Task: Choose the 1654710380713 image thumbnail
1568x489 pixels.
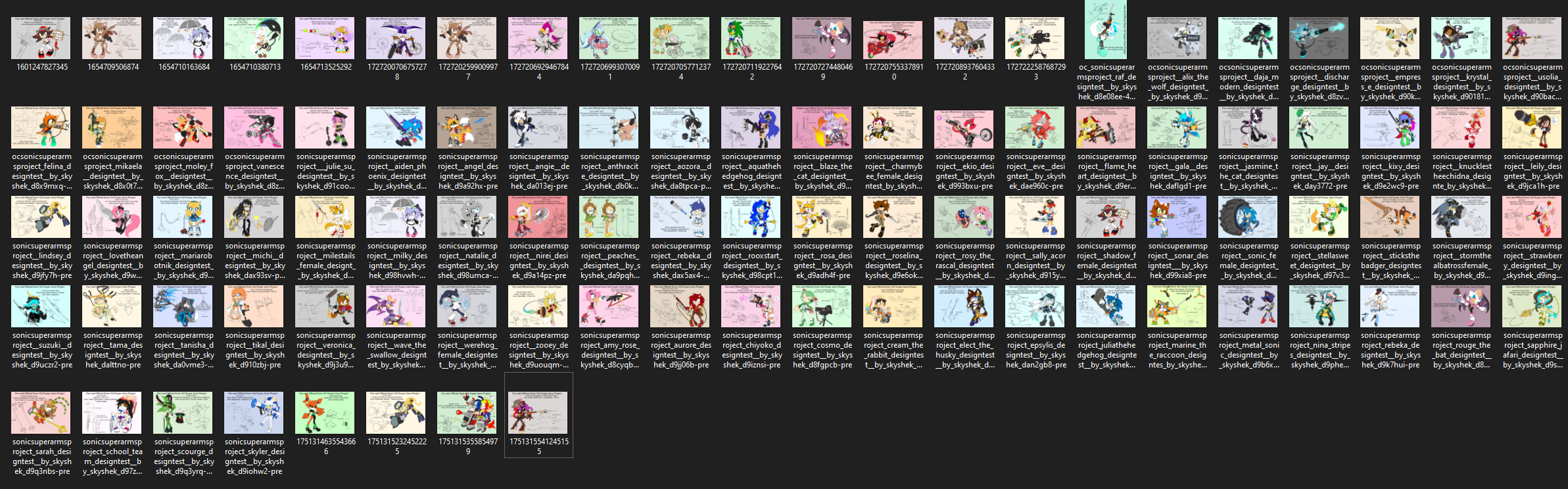Action: pos(255,38)
